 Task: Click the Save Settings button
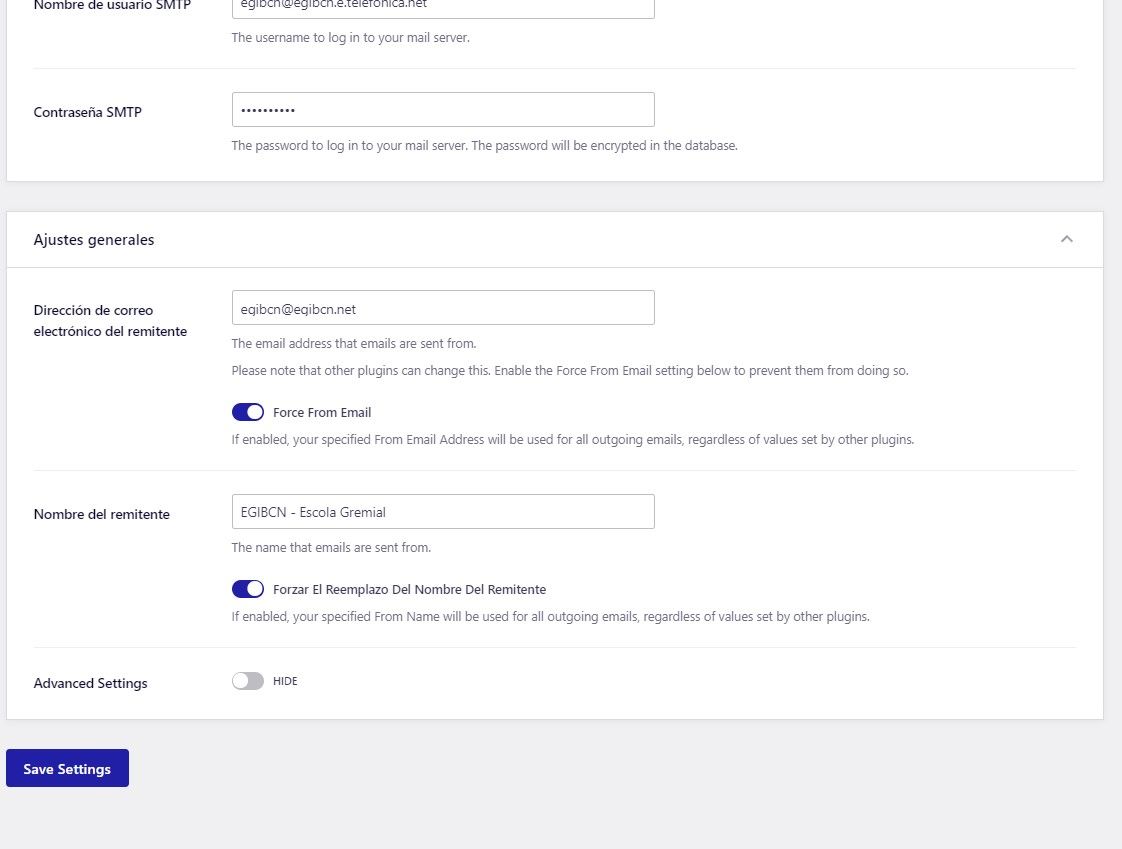coord(67,768)
